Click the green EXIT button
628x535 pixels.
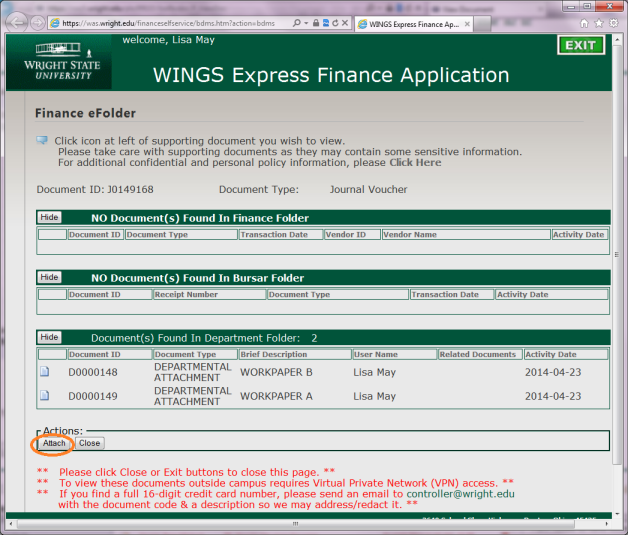pos(581,45)
